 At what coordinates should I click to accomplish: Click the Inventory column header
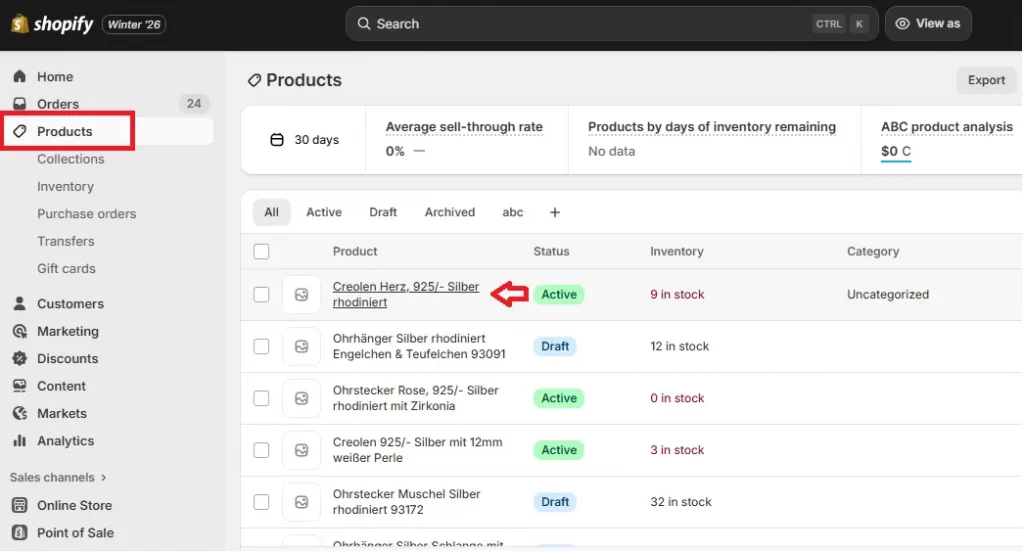click(677, 252)
